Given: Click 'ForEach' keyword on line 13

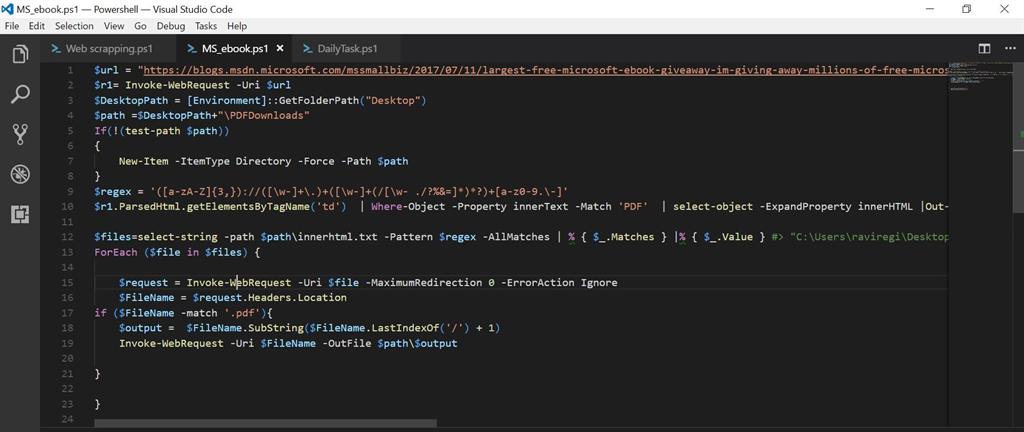Looking at the screenshot, I should point(114,252).
